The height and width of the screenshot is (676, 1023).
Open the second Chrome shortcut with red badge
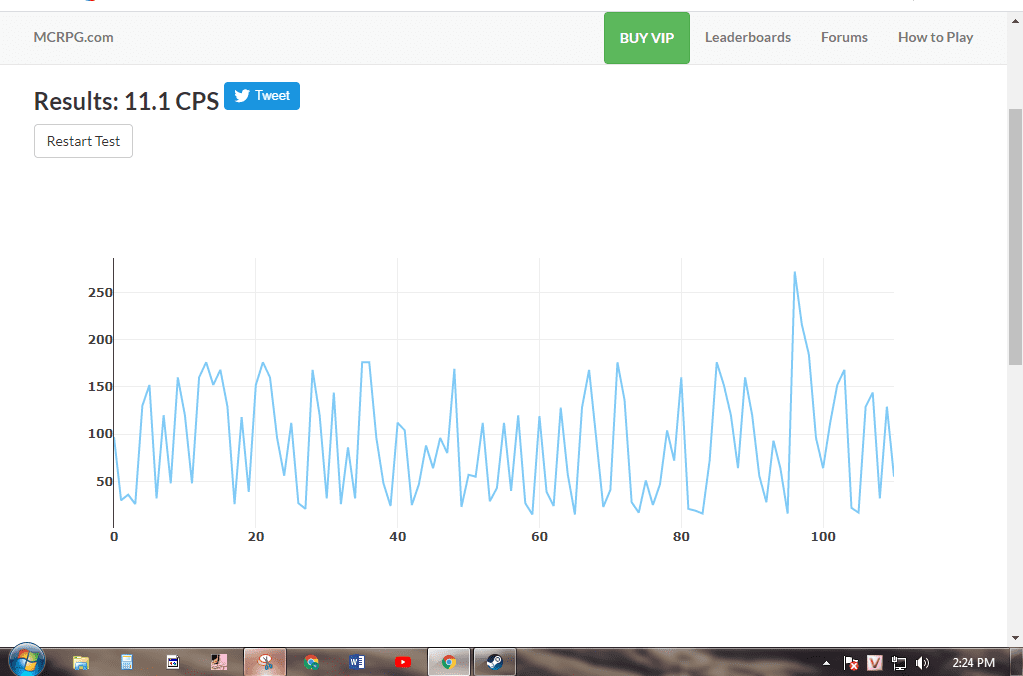click(x=311, y=662)
